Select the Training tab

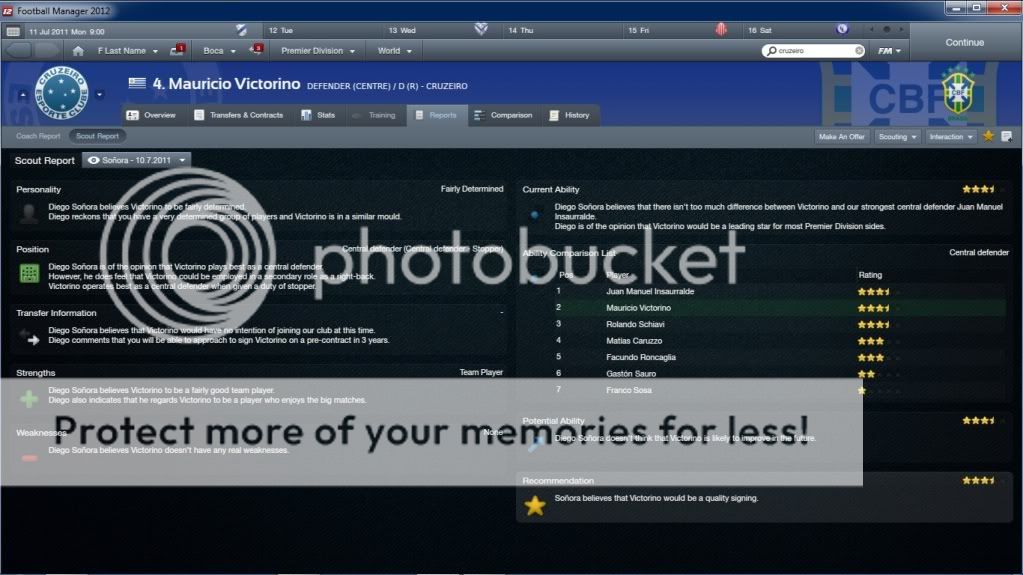374,116
